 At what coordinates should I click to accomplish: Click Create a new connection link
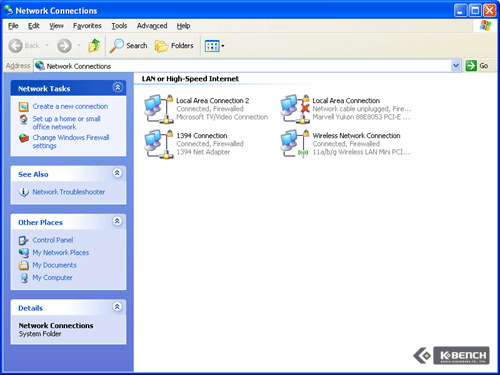click(70, 106)
